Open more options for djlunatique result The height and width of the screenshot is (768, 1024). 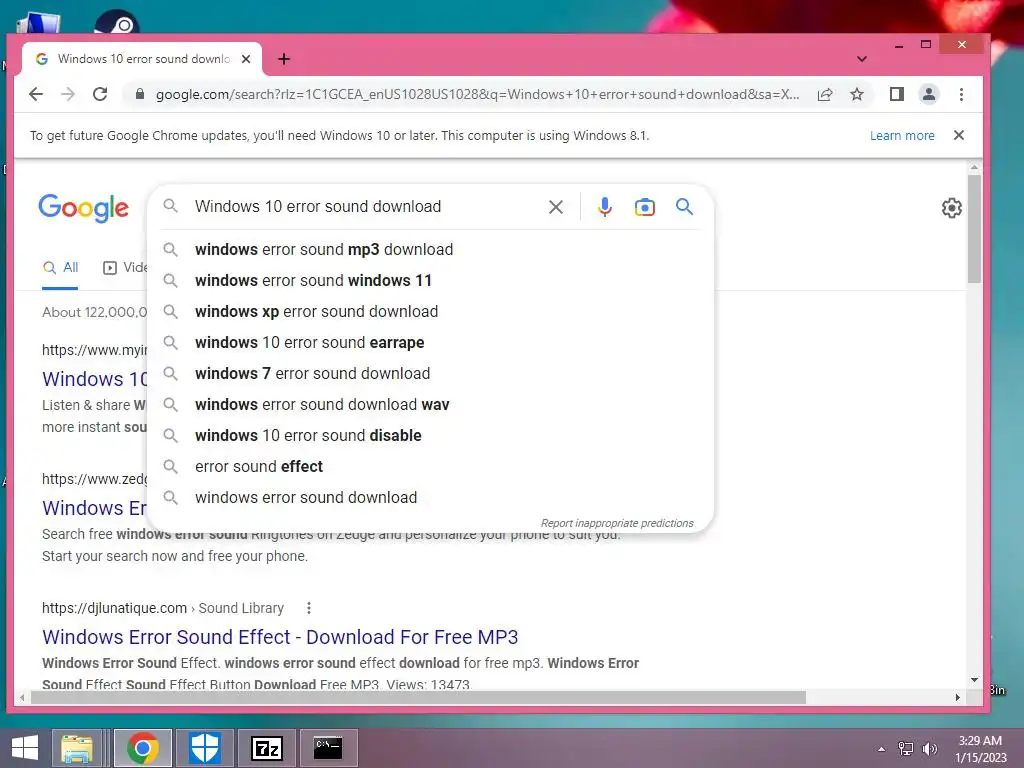309,608
